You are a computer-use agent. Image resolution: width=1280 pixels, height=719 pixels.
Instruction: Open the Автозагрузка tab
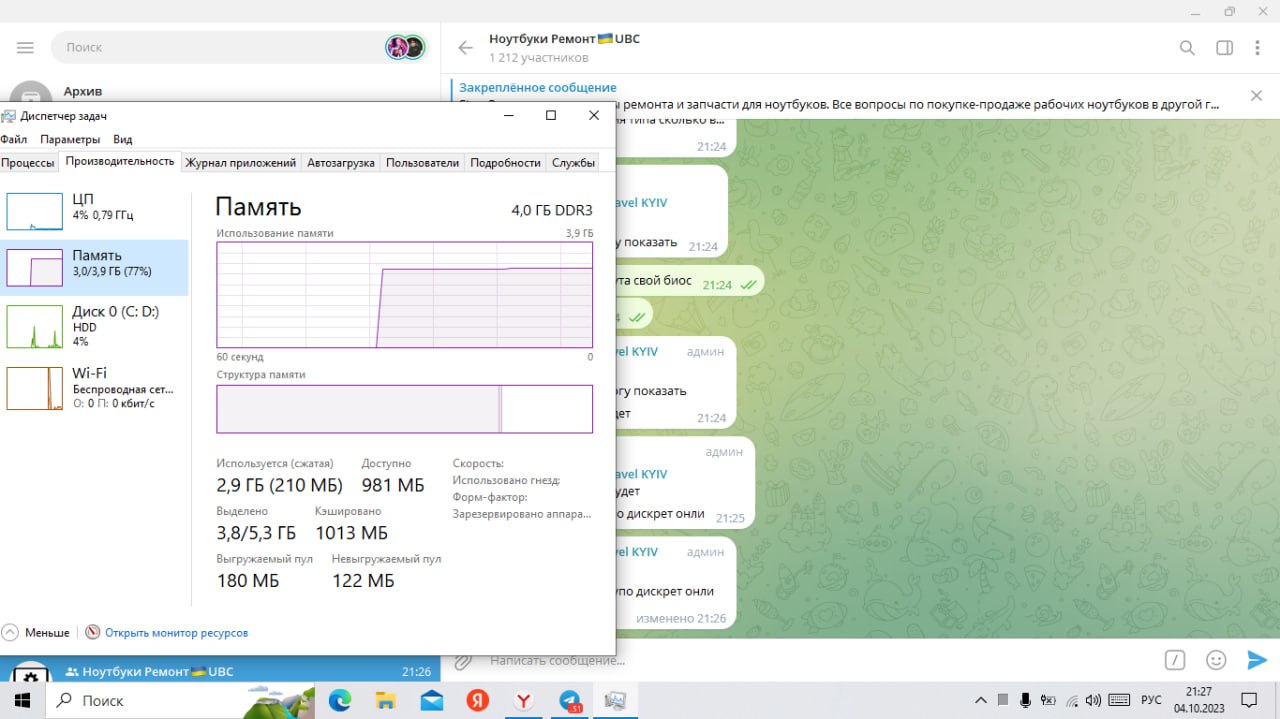tap(341, 163)
